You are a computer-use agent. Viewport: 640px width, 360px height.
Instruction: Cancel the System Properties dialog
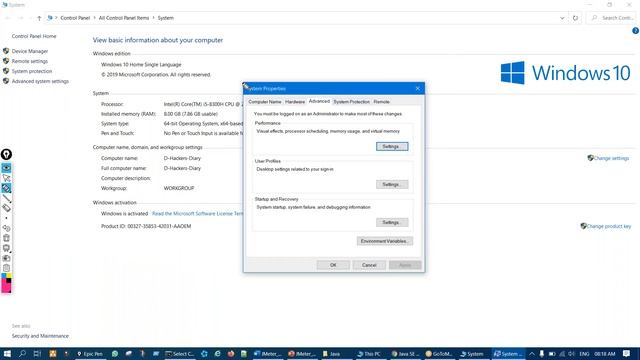[x=369, y=265]
